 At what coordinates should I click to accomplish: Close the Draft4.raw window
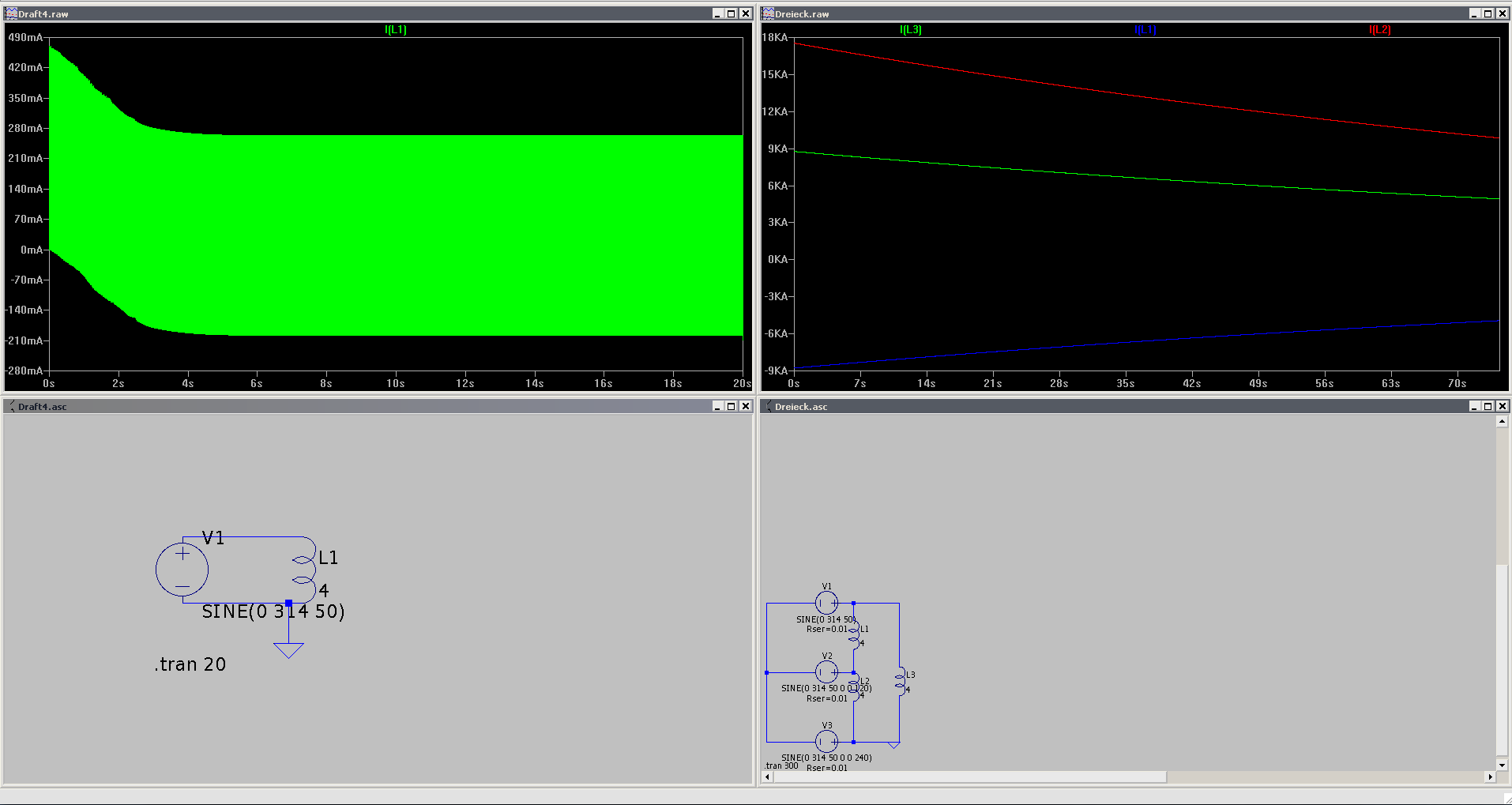point(745,13)
